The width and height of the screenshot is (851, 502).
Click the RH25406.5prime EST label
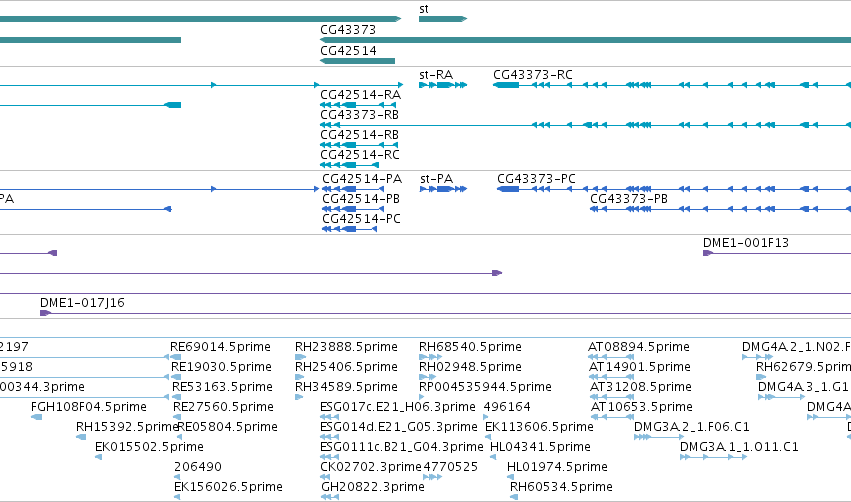point(346,367)
